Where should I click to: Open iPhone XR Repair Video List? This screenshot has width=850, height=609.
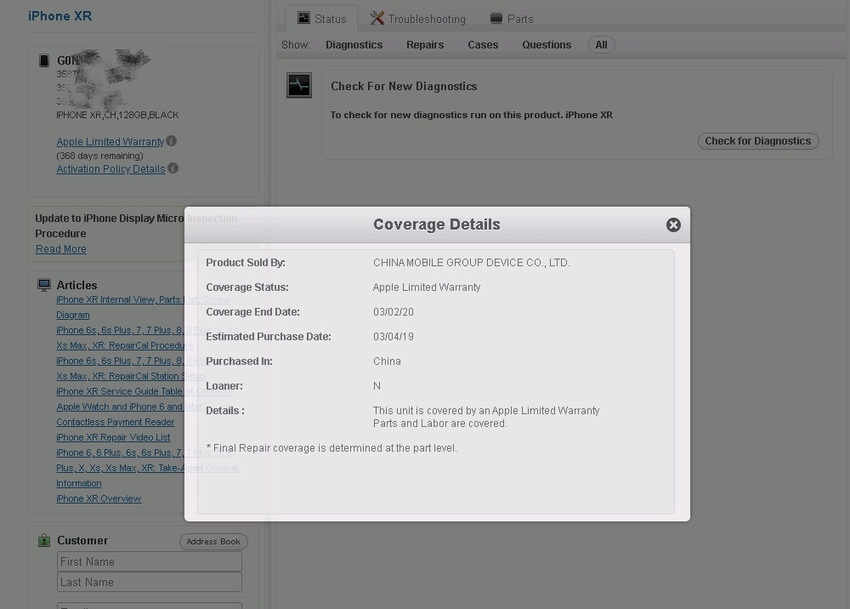click(x=113, y=437)
